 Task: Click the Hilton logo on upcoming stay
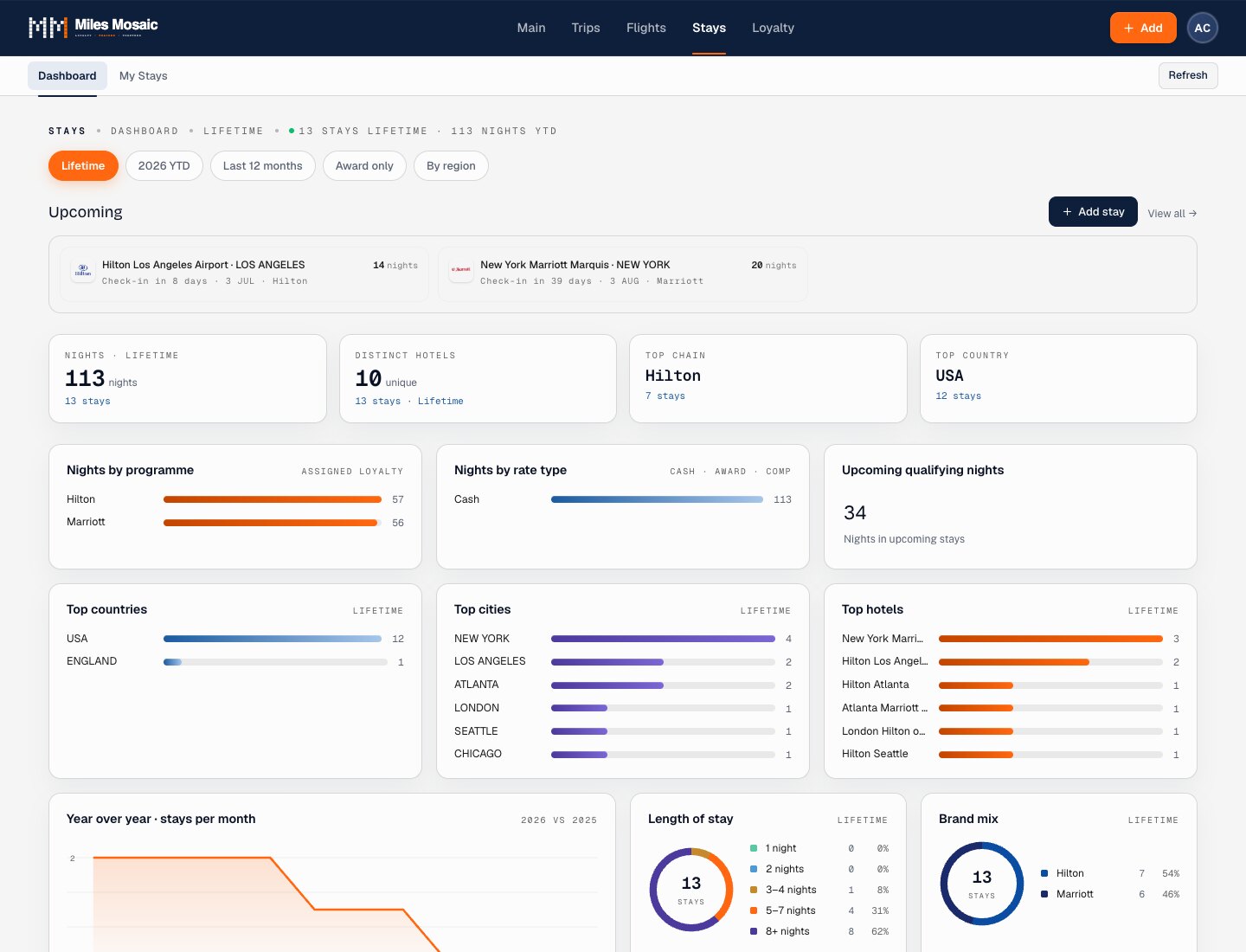(83, 270)
